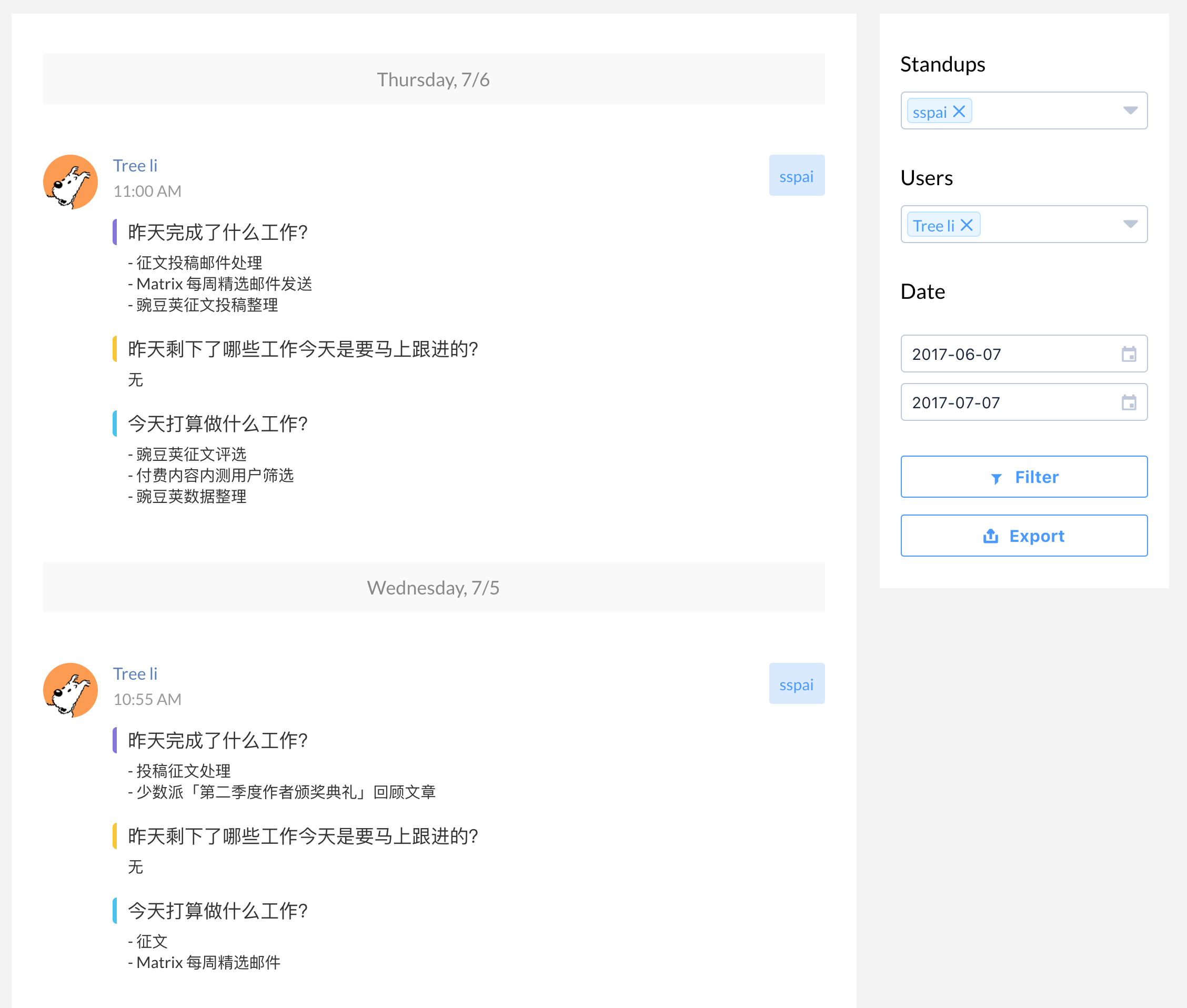This screenshot has height=1008, width=1187.
Task: Click Tree li's avatar on Wednesday's report
Action: [71, 690]
